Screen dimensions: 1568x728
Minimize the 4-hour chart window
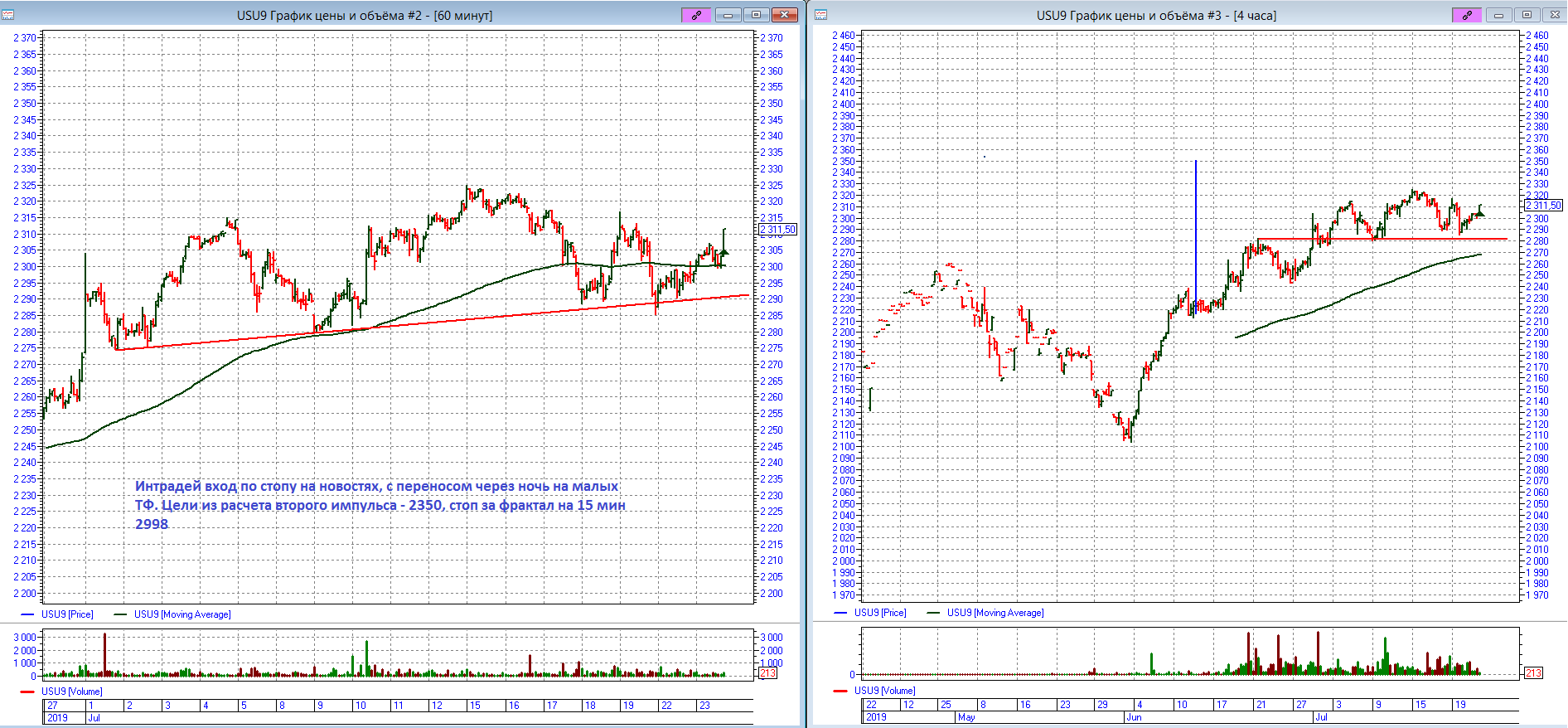click(1498, 15)
